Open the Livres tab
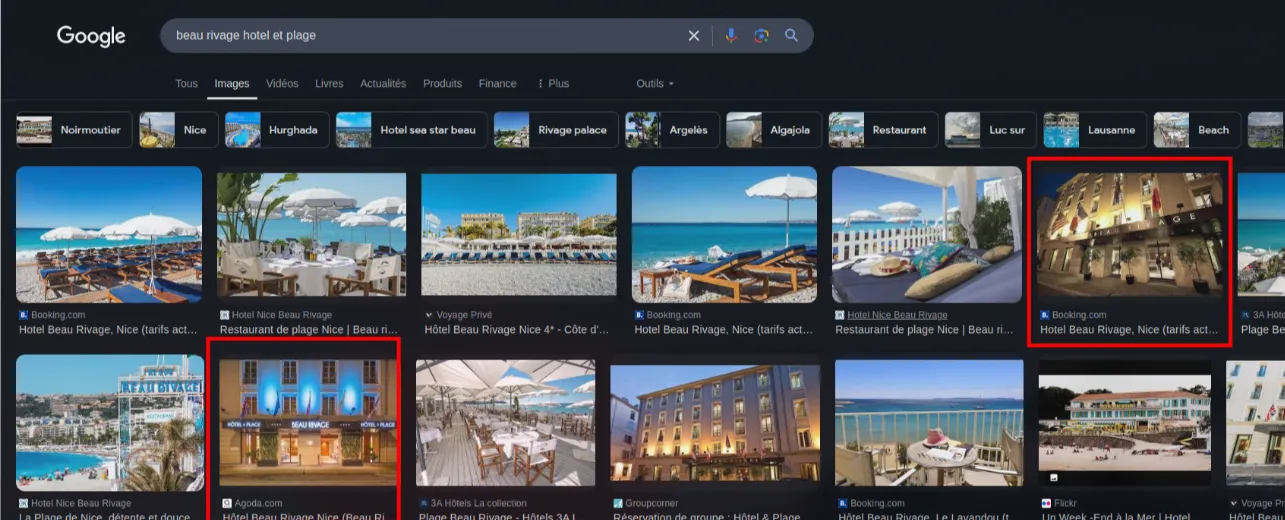The height and width of the screenshot is (520, 1285). tap(329, 84)
